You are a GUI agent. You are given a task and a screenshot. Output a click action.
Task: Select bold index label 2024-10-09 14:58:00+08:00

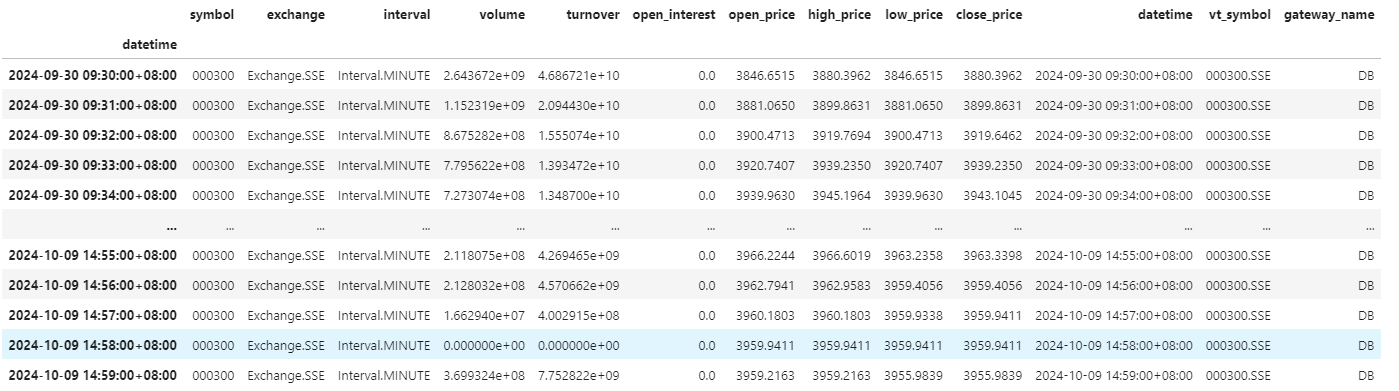point(93,345)
